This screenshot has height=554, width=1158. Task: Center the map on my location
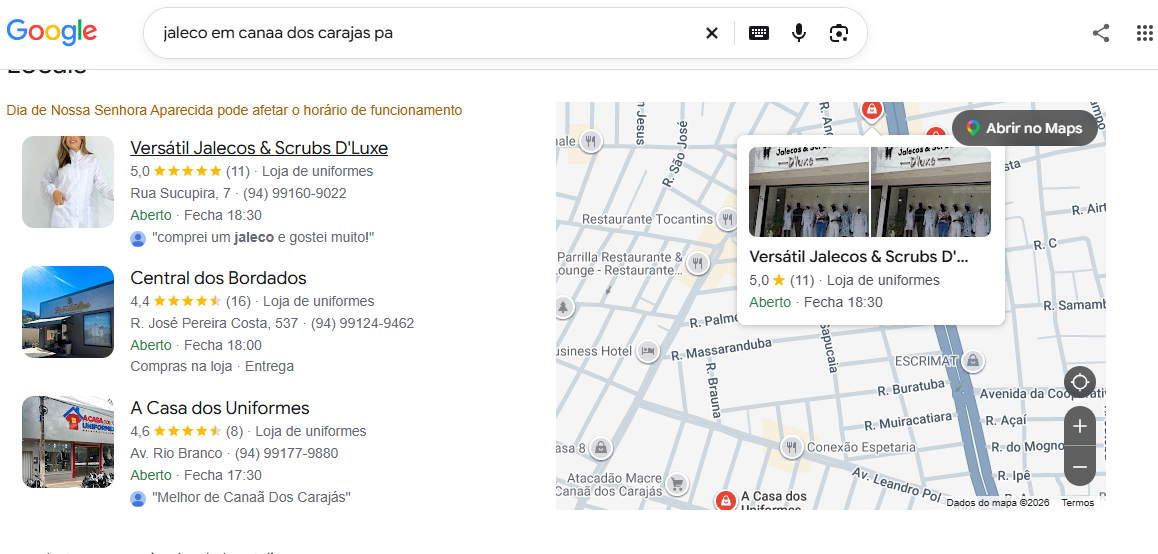1080,383
